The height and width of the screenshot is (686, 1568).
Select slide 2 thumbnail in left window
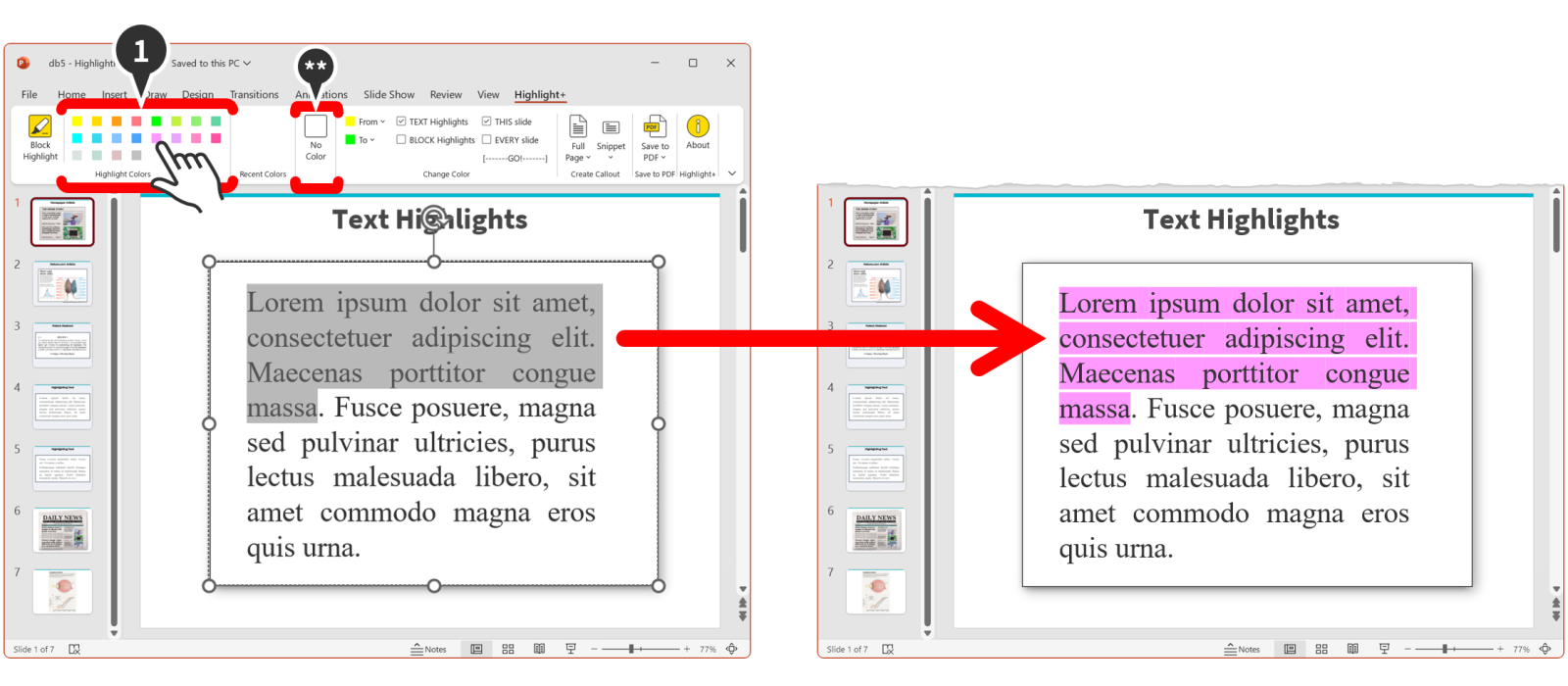63,283
